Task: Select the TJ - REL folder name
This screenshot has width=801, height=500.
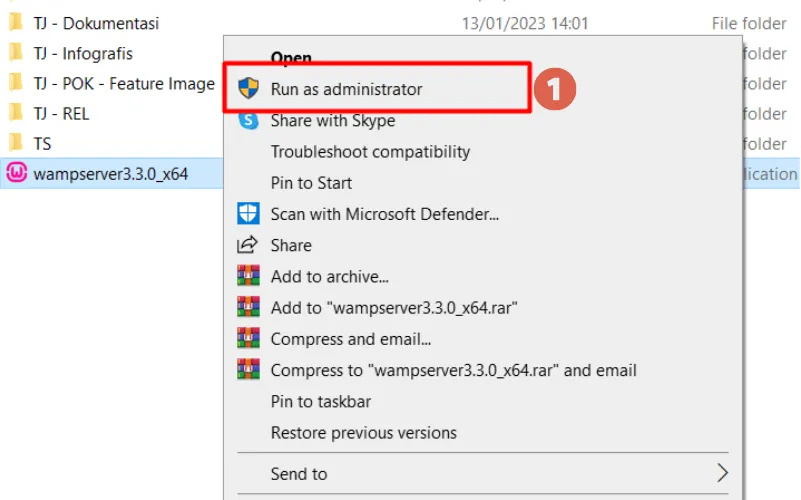Action: coord(61,113)
